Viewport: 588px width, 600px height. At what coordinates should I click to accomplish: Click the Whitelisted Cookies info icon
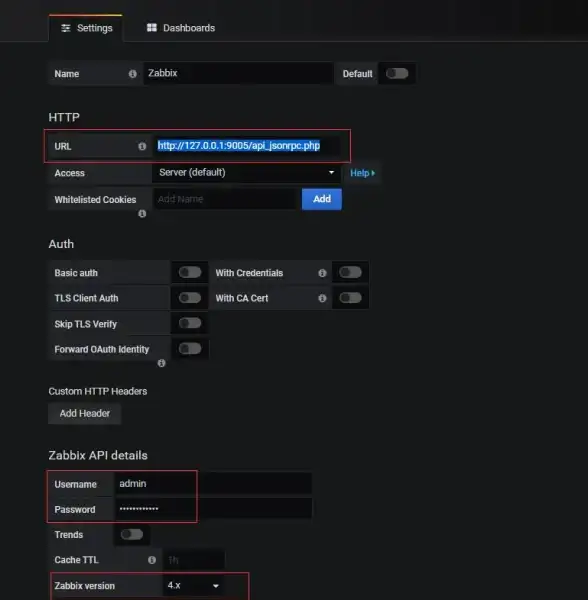click(142, 214)
